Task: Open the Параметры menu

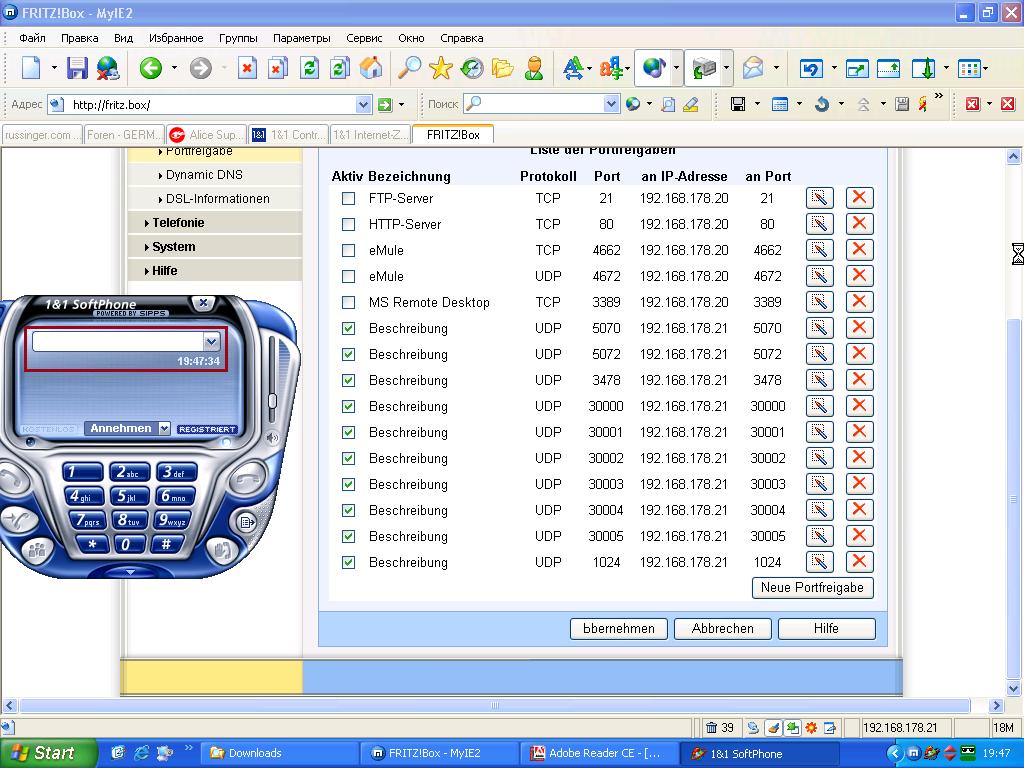Action: coord(301,38)
